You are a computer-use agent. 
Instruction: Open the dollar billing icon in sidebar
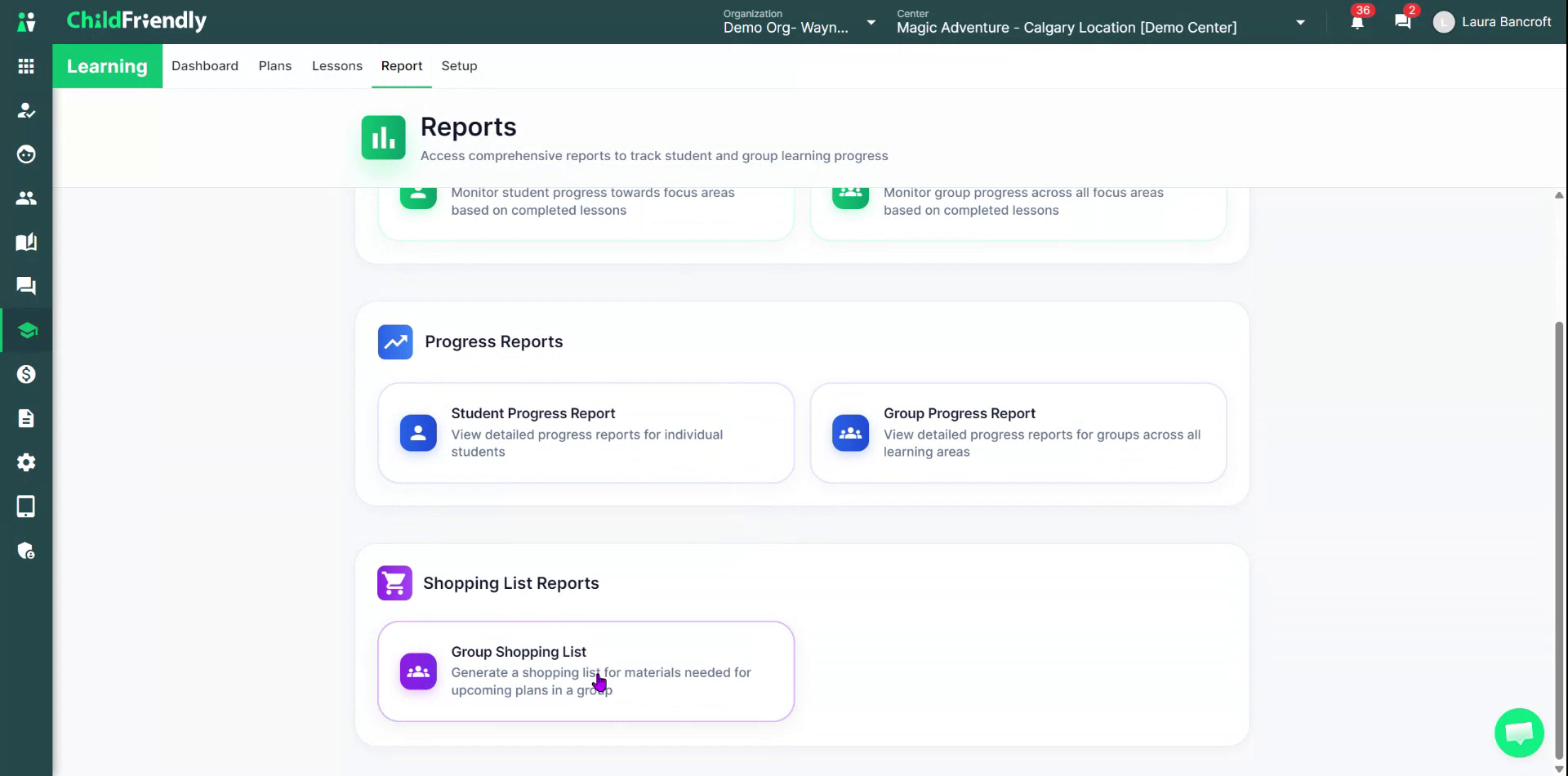pos(26,374)
